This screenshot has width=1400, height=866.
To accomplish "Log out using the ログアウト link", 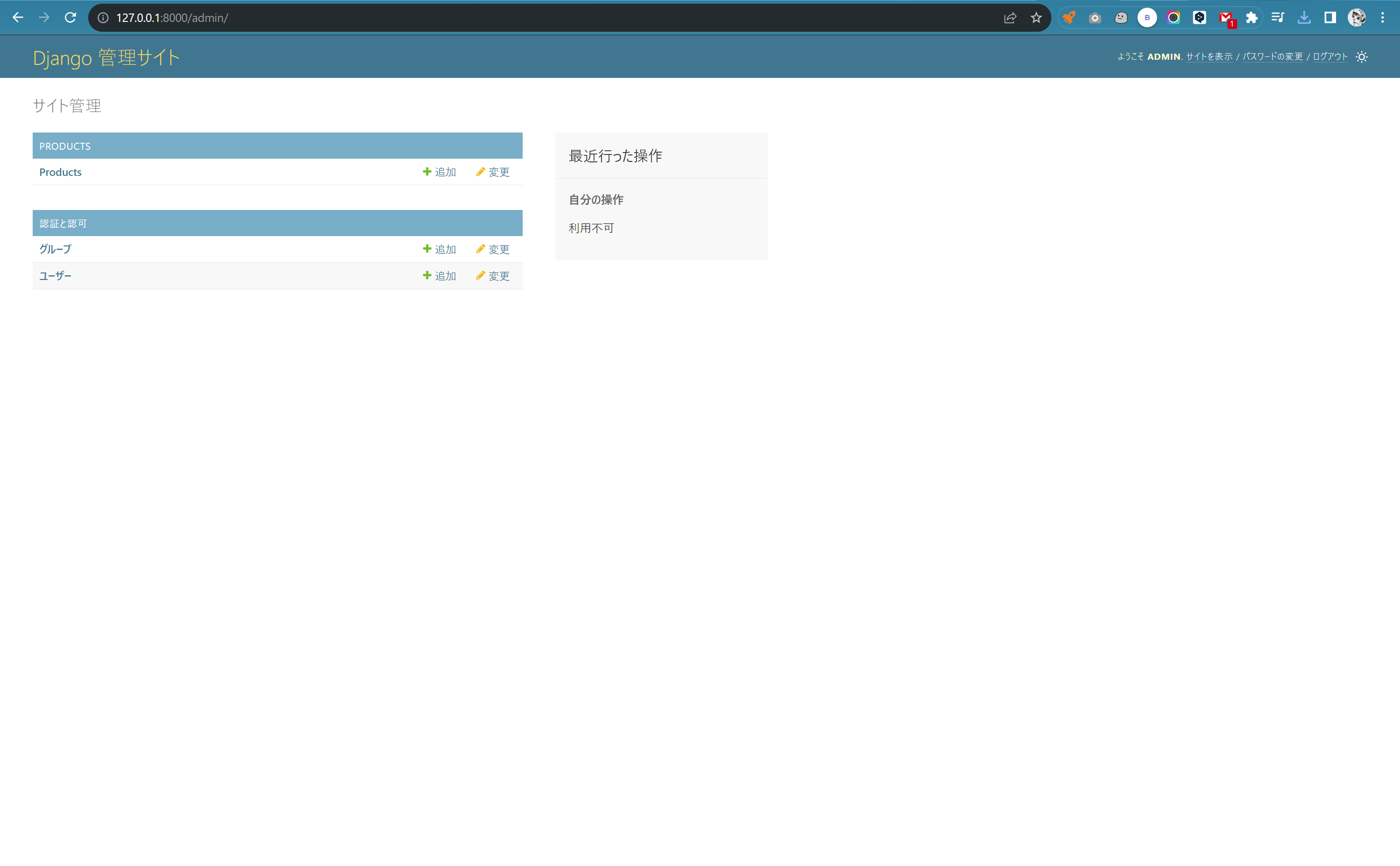I will point(1329,57).
